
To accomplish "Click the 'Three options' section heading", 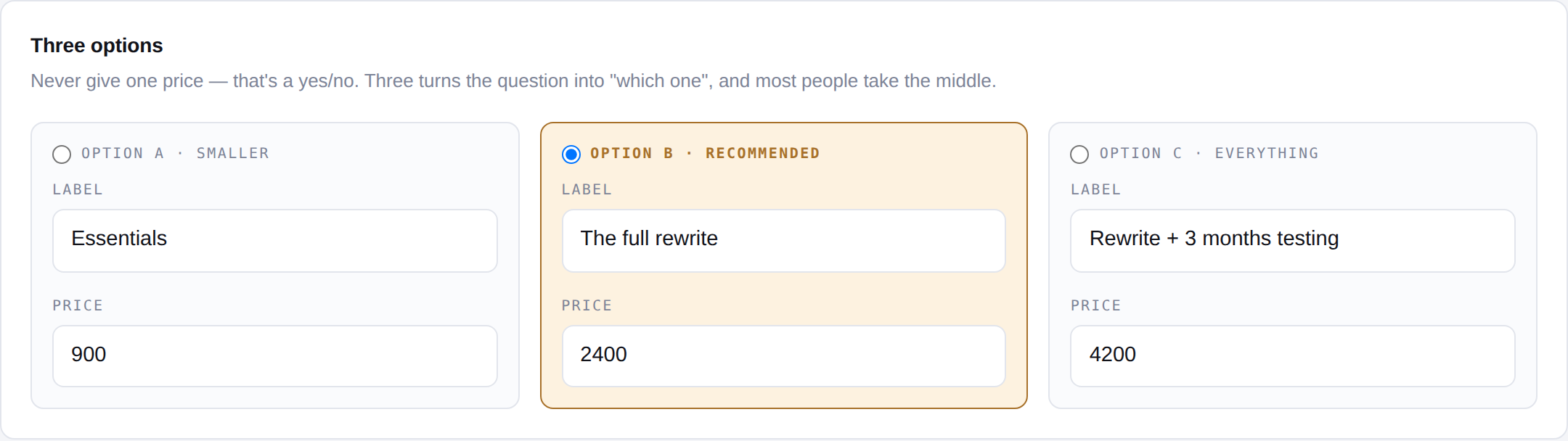I will point(97,46).
